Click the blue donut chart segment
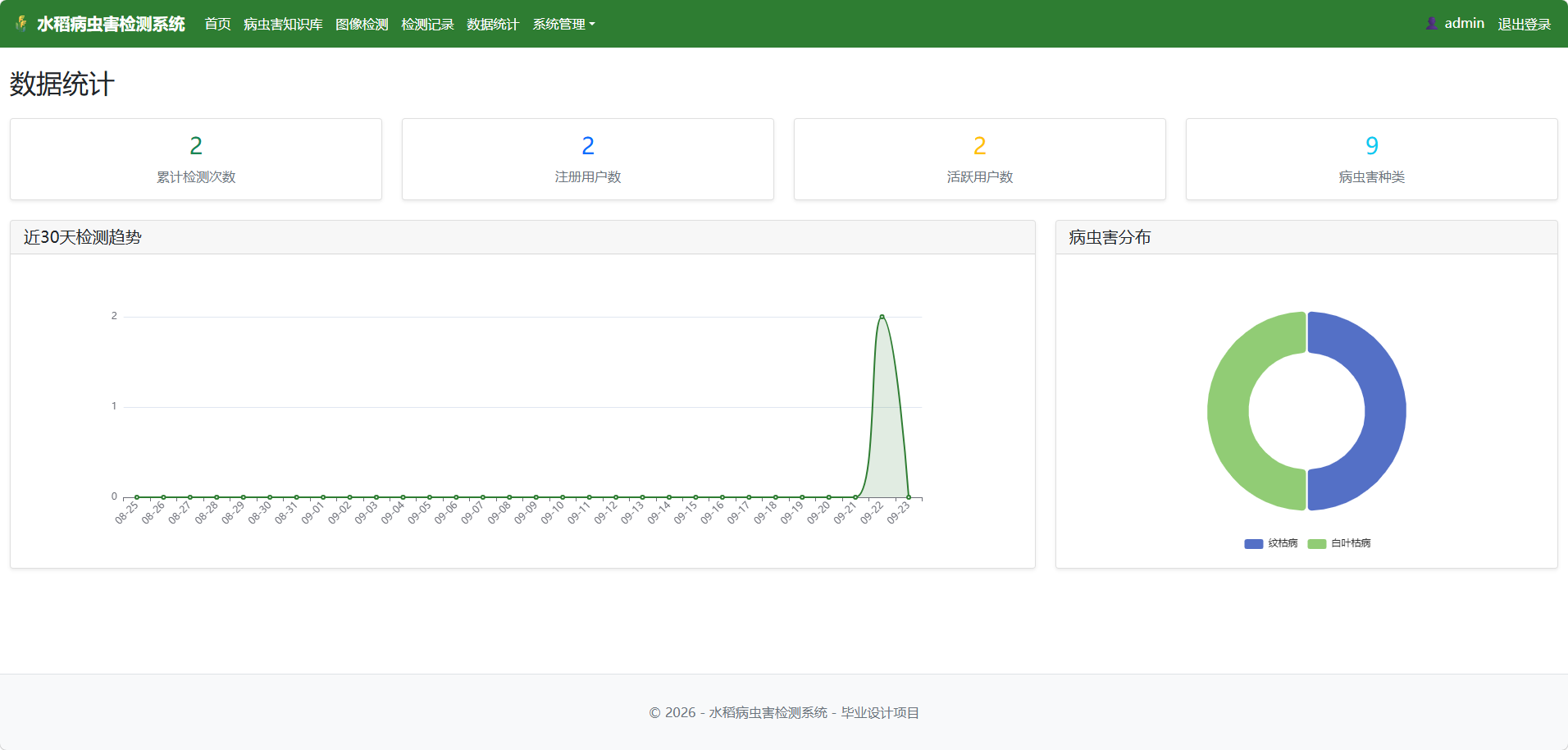This screenshot has height=750, width=1568. [1385, 410]
